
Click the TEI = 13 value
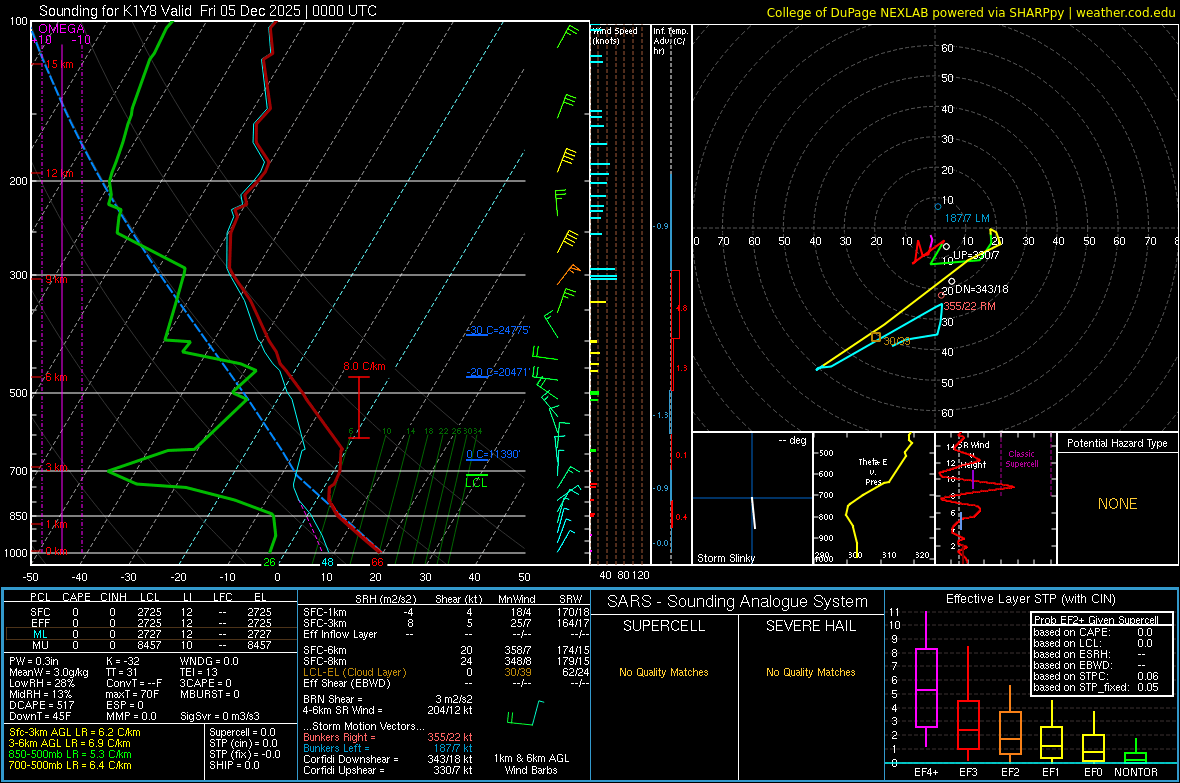[x=199, y=672]
